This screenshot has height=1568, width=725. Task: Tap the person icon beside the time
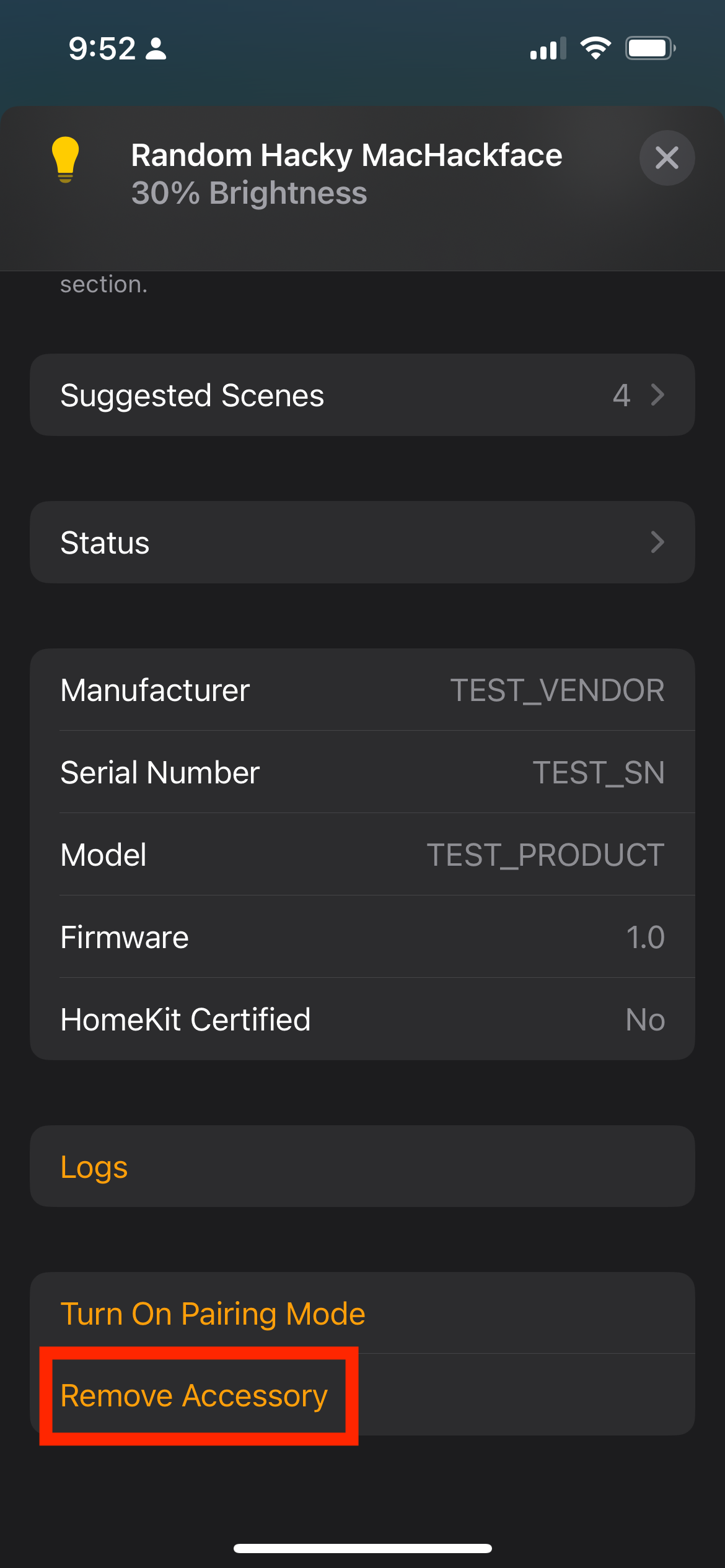(156, 48)
